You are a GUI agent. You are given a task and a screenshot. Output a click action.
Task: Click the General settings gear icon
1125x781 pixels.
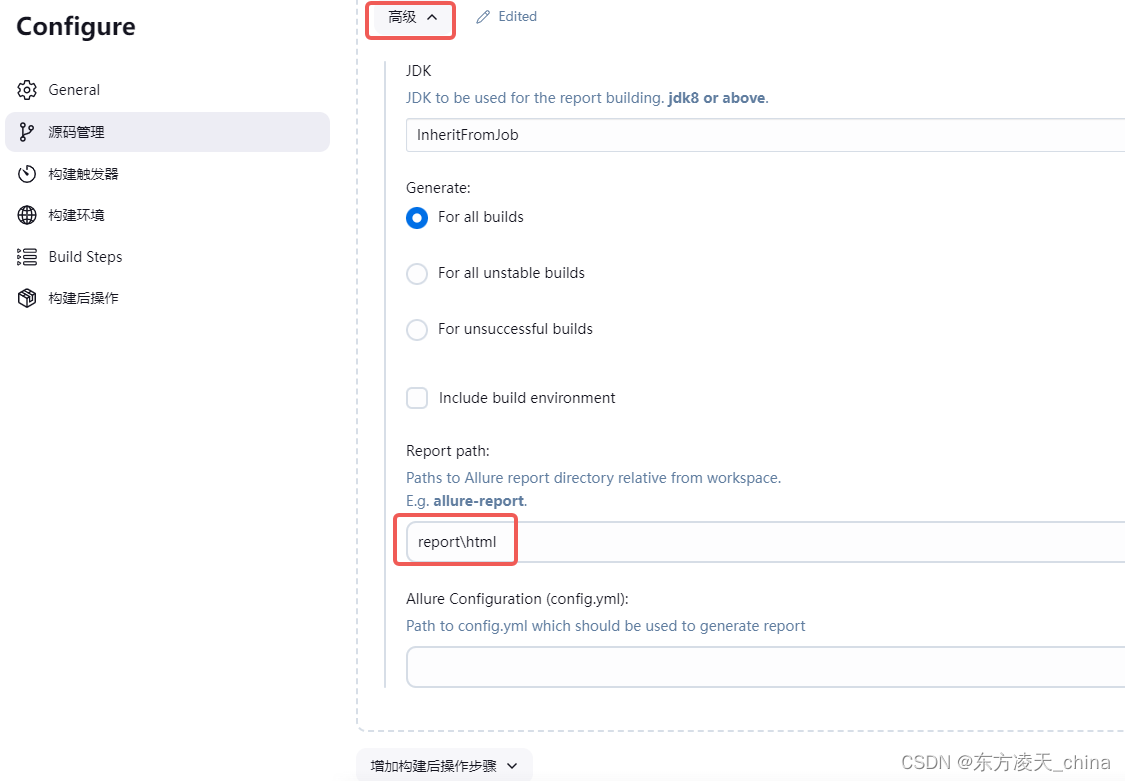point(26,89)
